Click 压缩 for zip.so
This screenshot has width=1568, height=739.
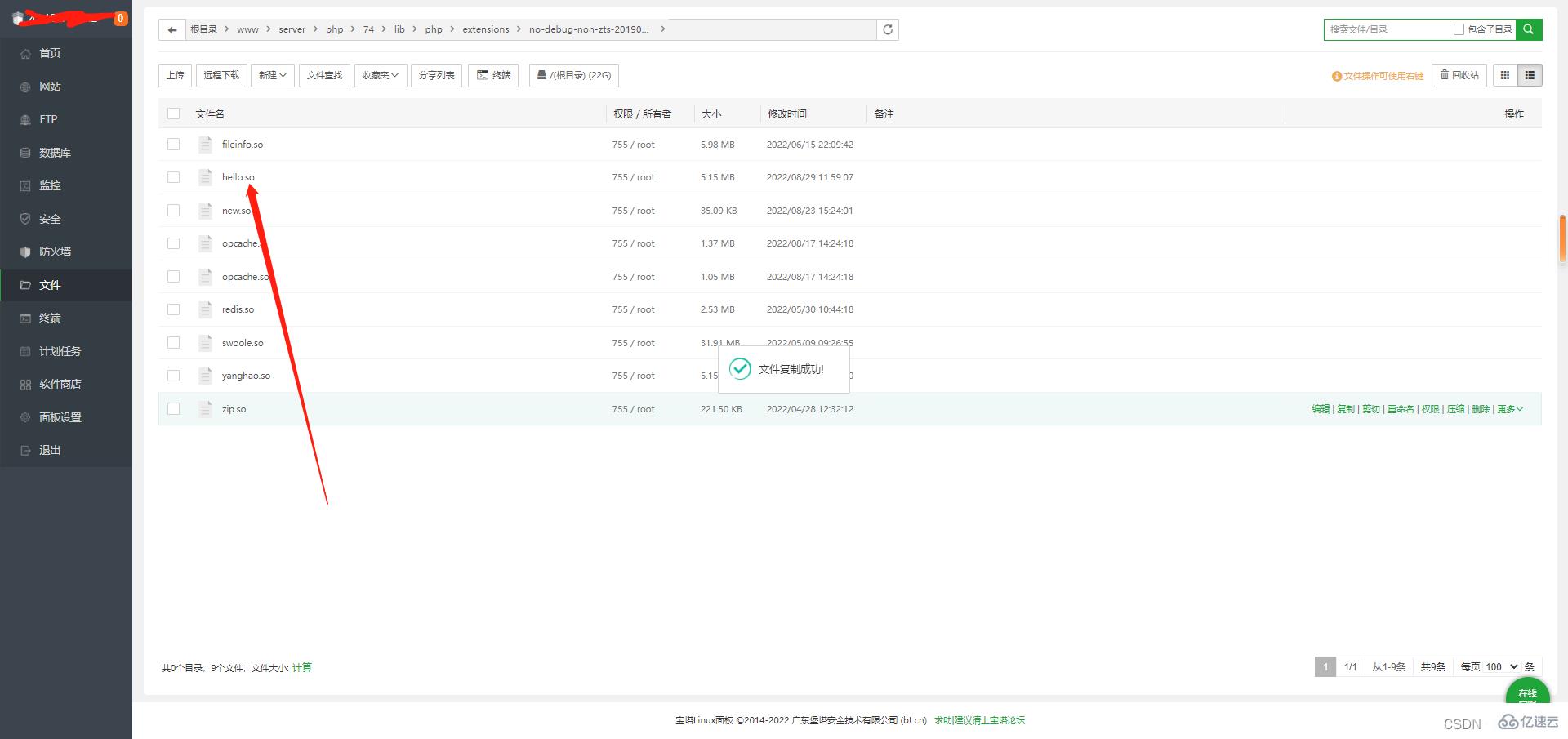pyautogui.click(x=1455, y=409)
